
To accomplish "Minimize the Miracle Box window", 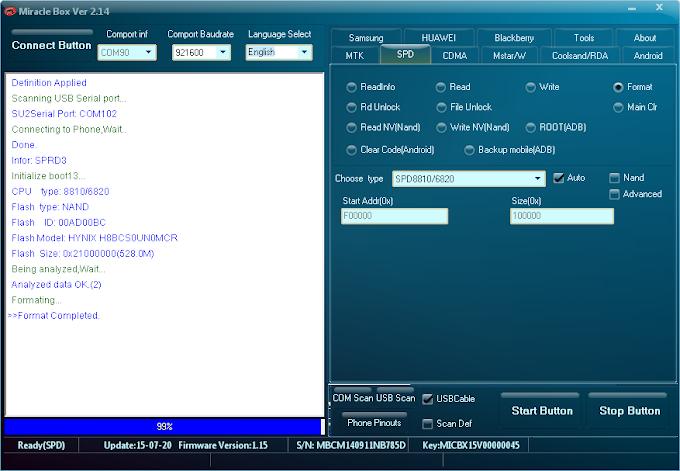I will 632,8.
